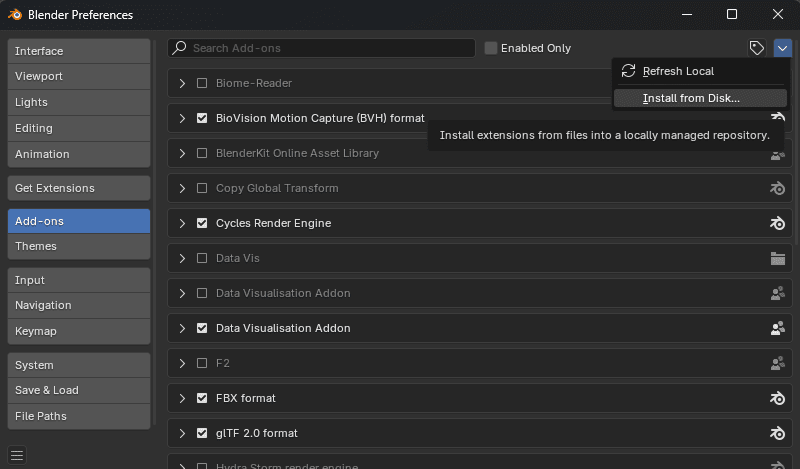This screenshot has height=469, width=800.
Task: Expand the enabled Data Visualisation Addon details
Action: (x=182, y=328)
